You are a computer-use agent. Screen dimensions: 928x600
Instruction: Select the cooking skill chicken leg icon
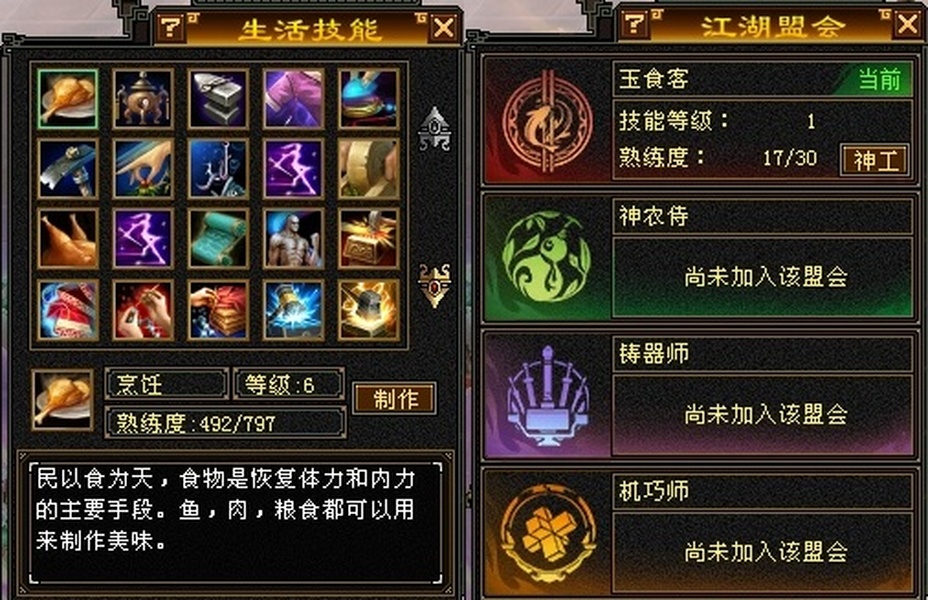point(67,99)
